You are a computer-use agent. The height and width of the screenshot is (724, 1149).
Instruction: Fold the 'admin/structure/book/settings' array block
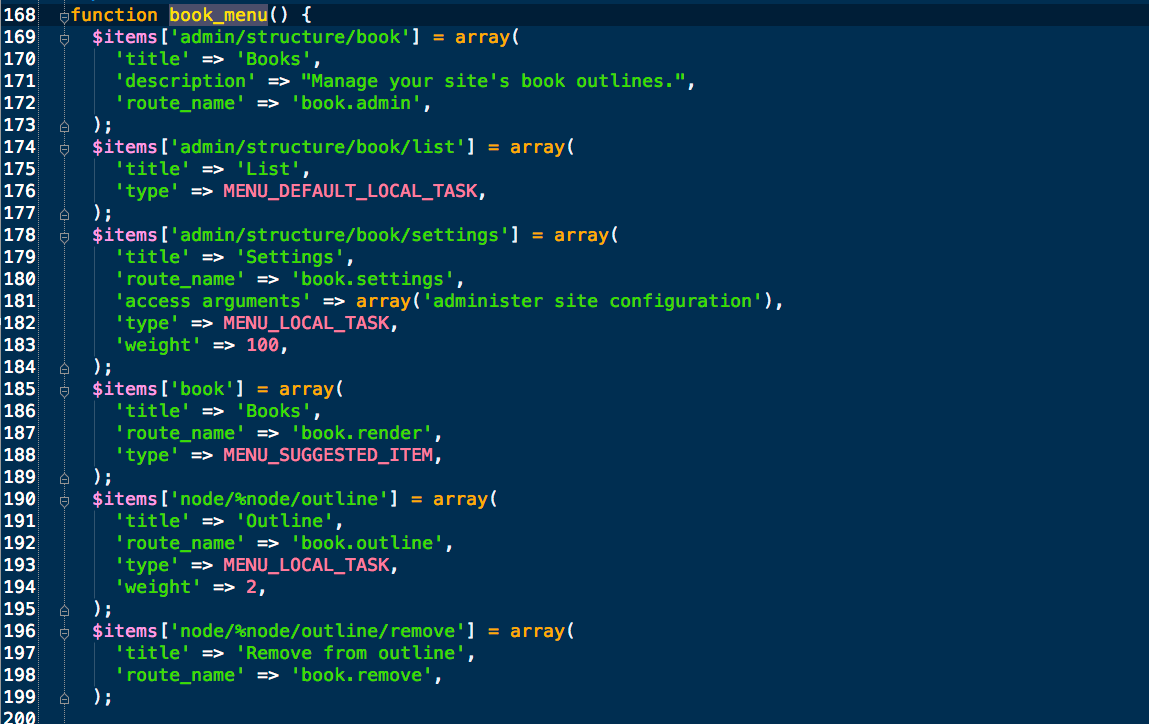coord(65,236)
